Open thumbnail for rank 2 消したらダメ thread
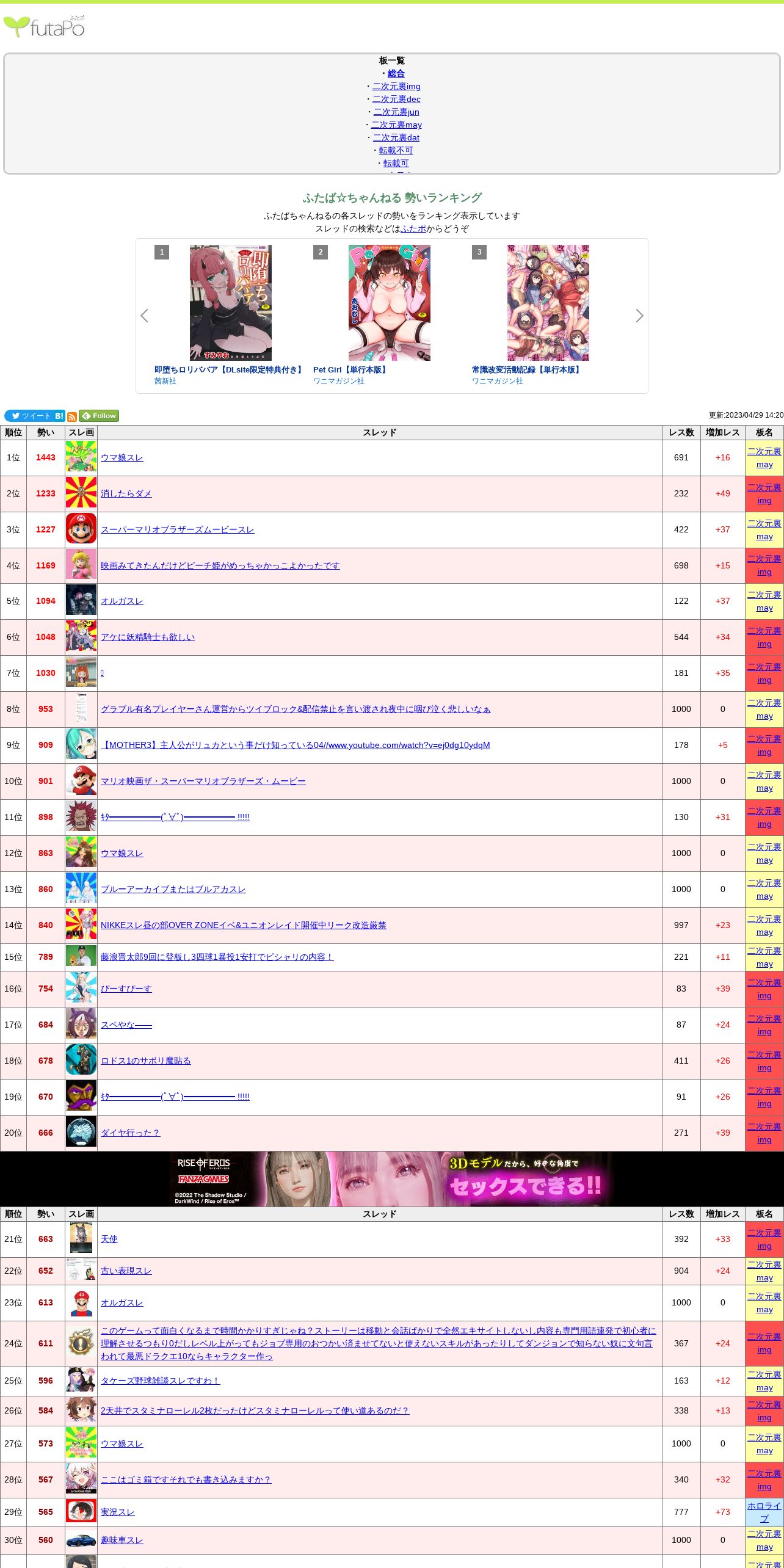Viewport: 784px width, 1568px height. tap(81, 493)
